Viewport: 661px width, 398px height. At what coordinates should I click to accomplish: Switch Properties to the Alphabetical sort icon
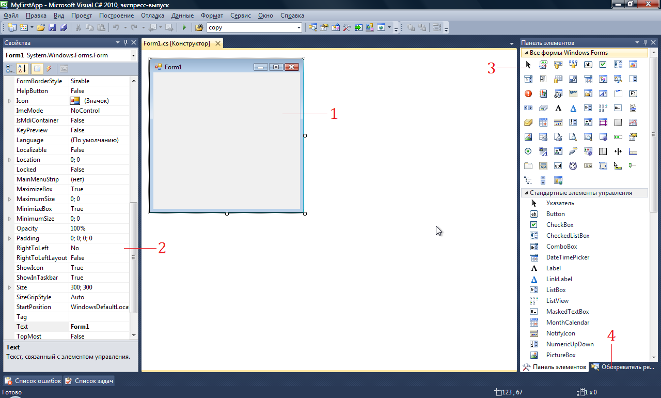point(22,69)
